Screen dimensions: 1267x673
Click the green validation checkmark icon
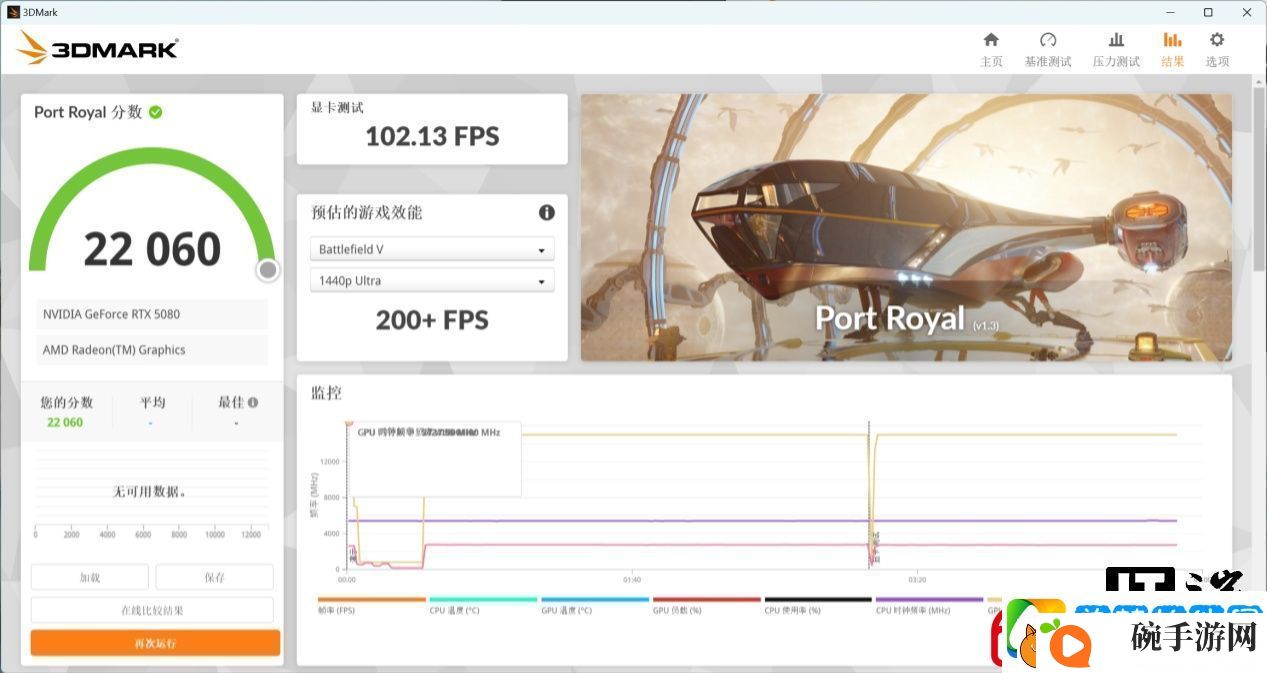(155, 112)
